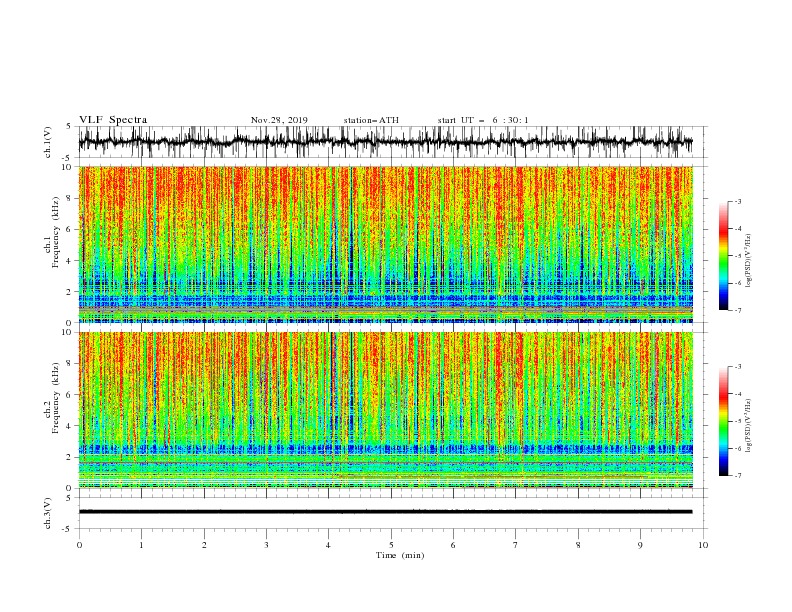This screenshot has width=792, height=612.
Task: Click the "ch.3(V)" waveform axis label
Action: point(48,513)
